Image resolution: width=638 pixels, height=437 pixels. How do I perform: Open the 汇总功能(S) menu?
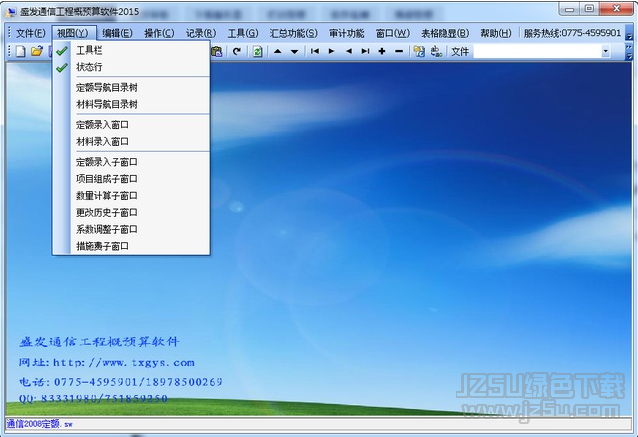click(294, 33)
